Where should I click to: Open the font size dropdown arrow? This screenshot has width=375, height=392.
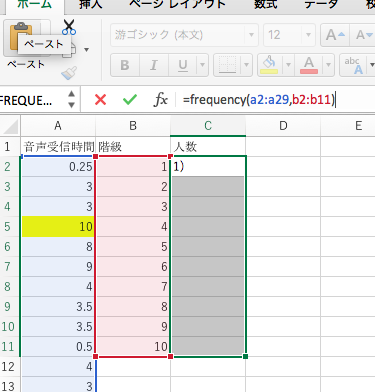pyautogui.click(x=308, y=35)
